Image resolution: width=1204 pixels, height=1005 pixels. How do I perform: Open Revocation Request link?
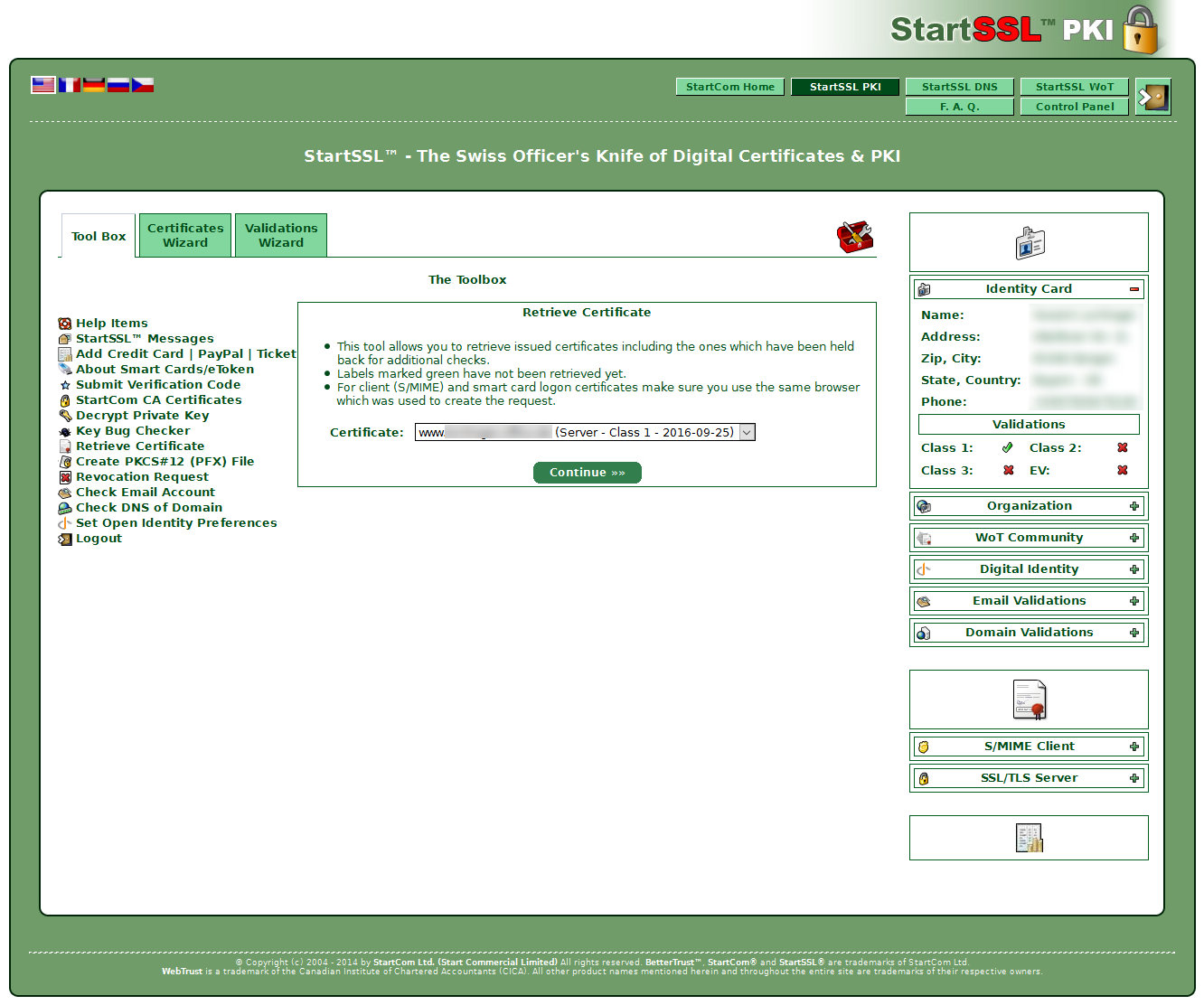[x=142, y=477]
